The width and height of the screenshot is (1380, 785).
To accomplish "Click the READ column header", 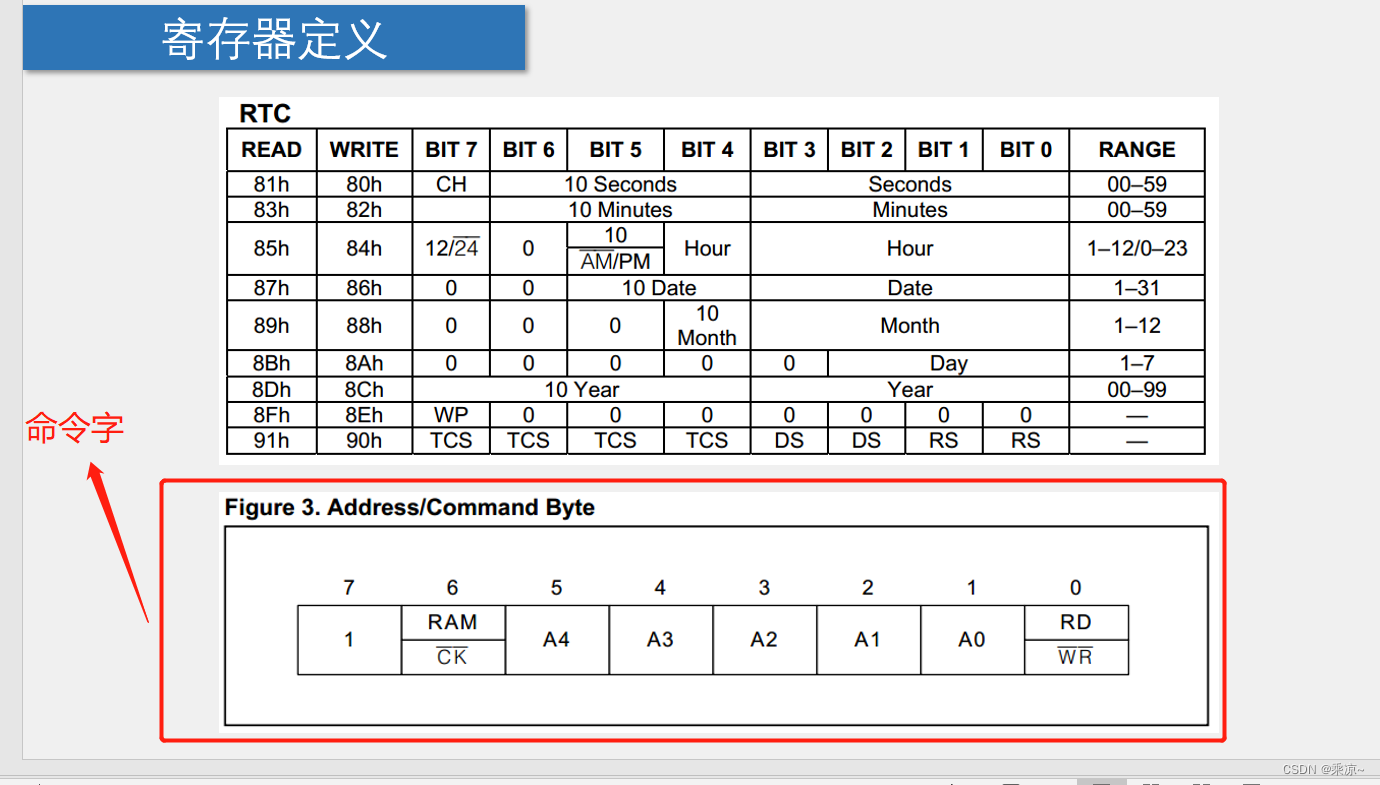I will pyautogui.click(x=271, y=150).
